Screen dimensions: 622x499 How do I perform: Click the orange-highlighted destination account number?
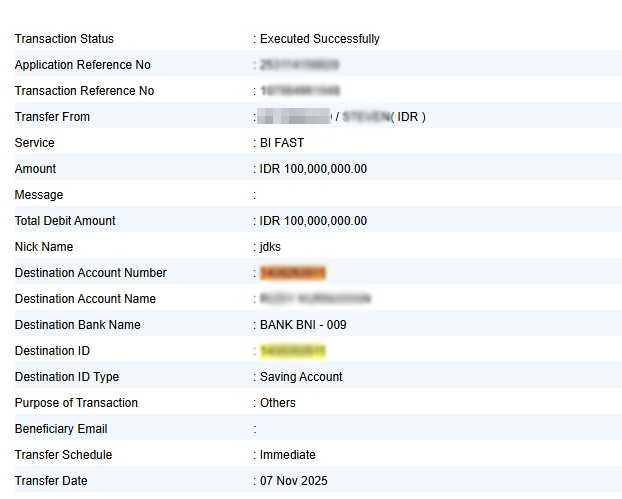pyautogui.click(x=292, y=273)
